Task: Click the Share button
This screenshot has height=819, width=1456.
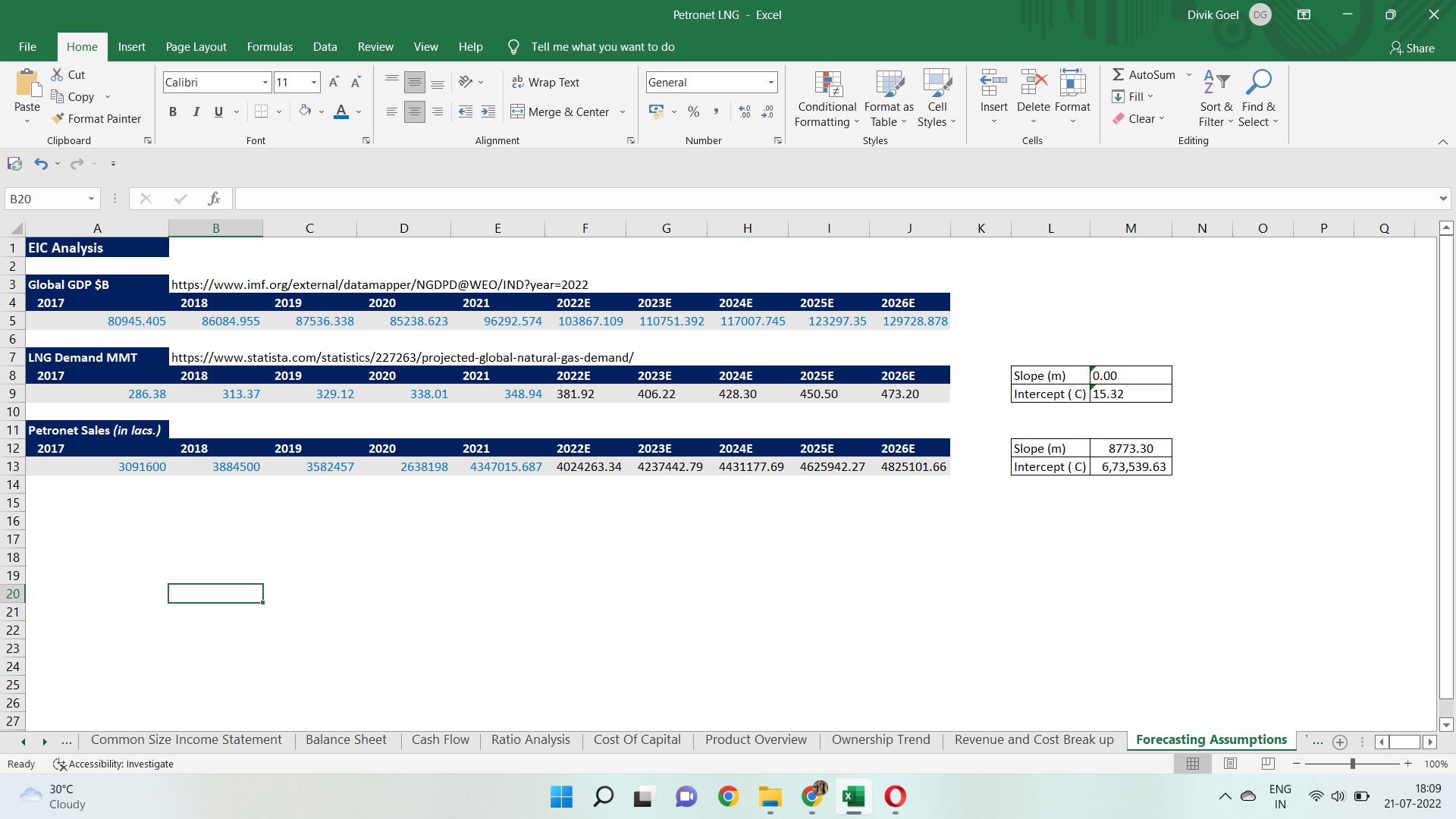Action: point(1412,48)
